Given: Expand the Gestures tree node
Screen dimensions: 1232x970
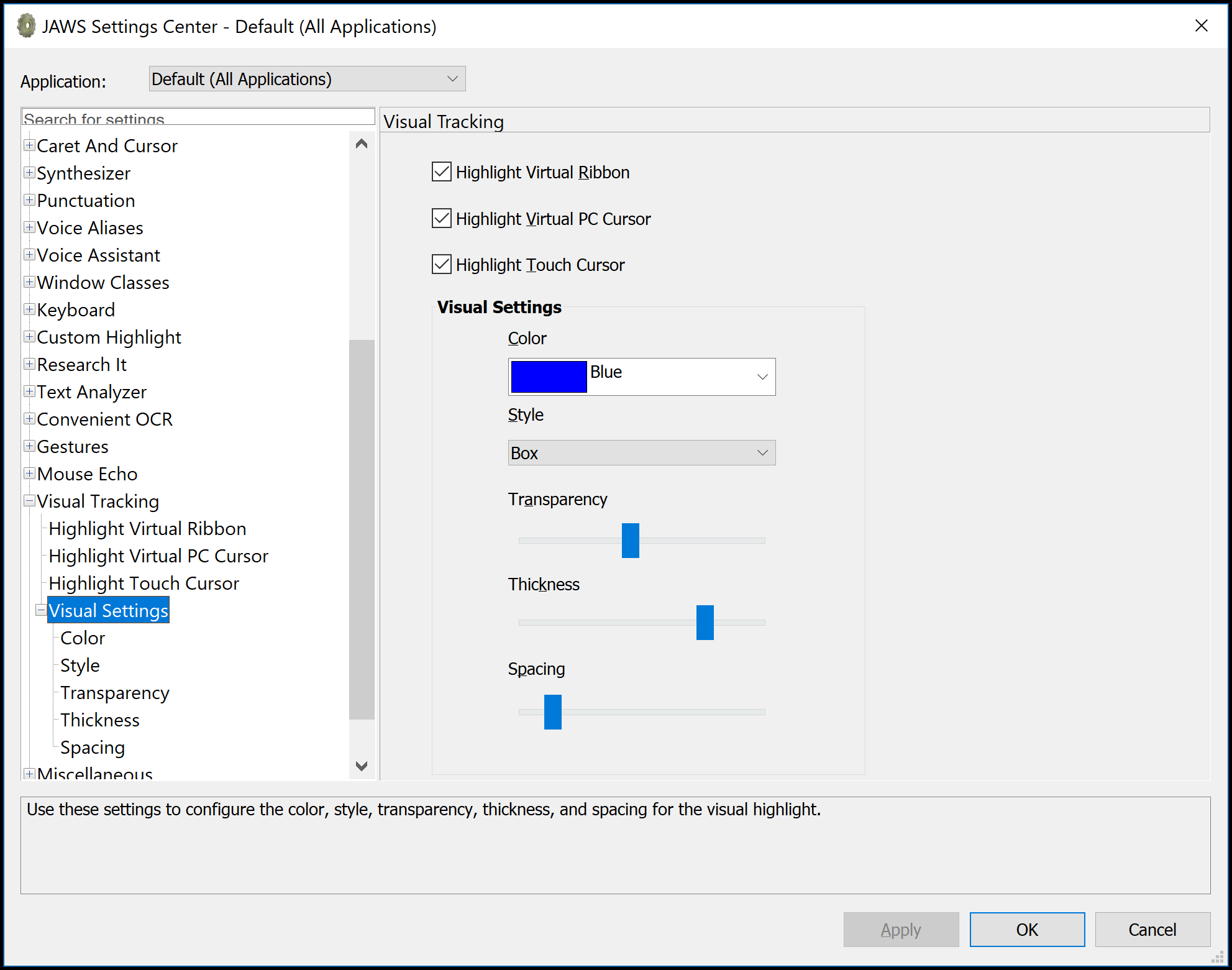Looking at the screenshot, I should coord(29,446).
